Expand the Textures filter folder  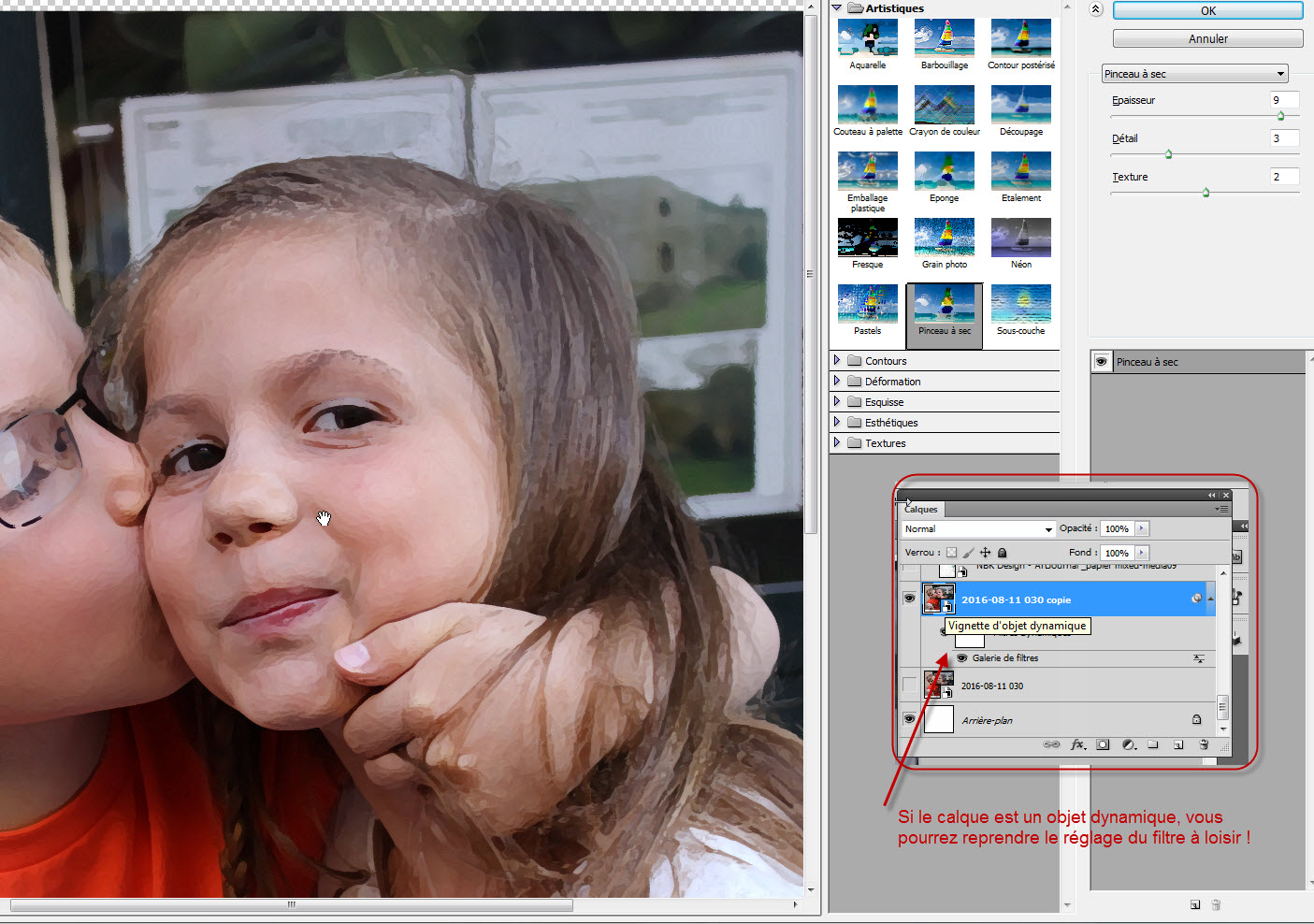coord(837,442)
